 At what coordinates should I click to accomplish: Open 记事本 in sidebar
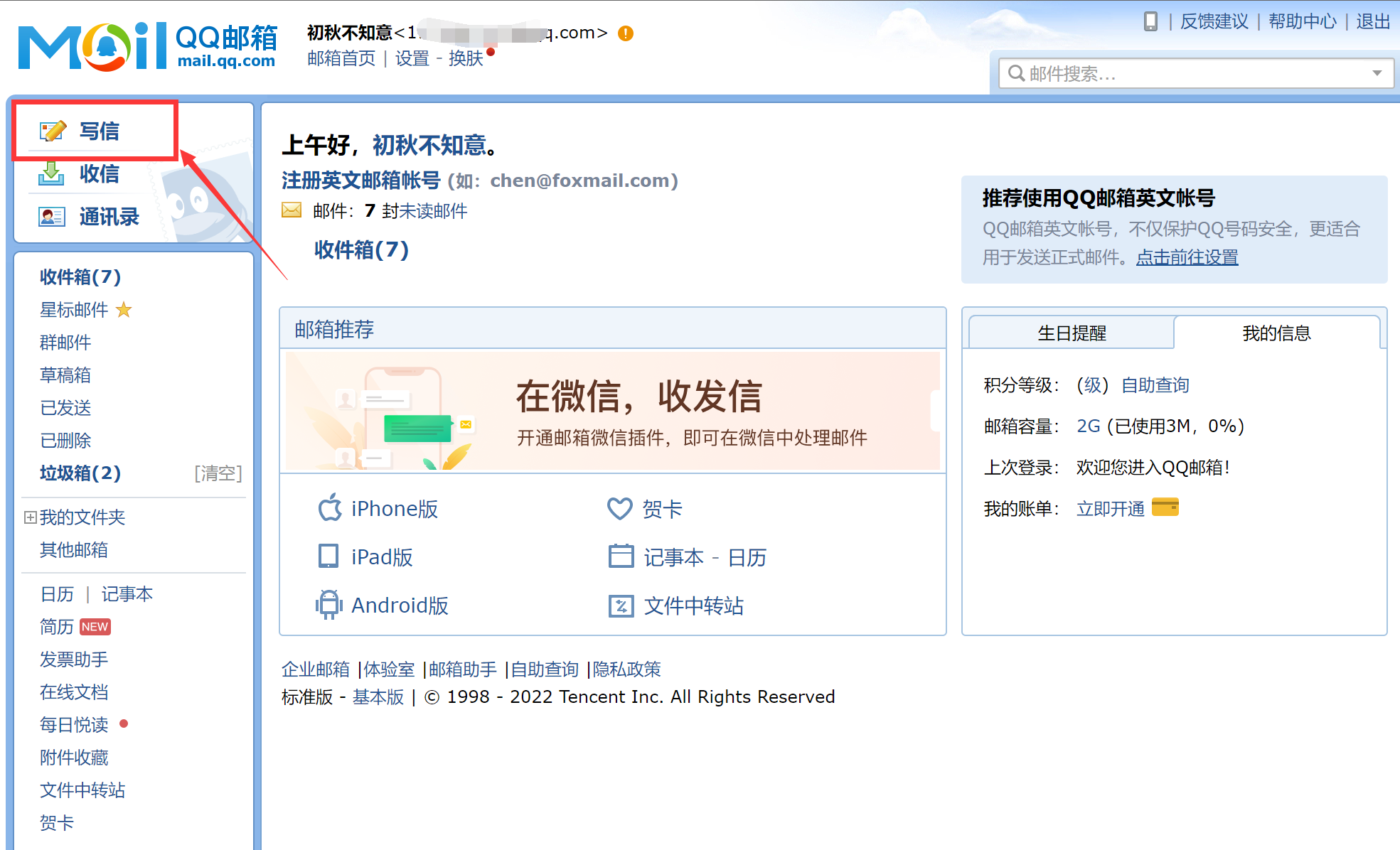point(127,594)
